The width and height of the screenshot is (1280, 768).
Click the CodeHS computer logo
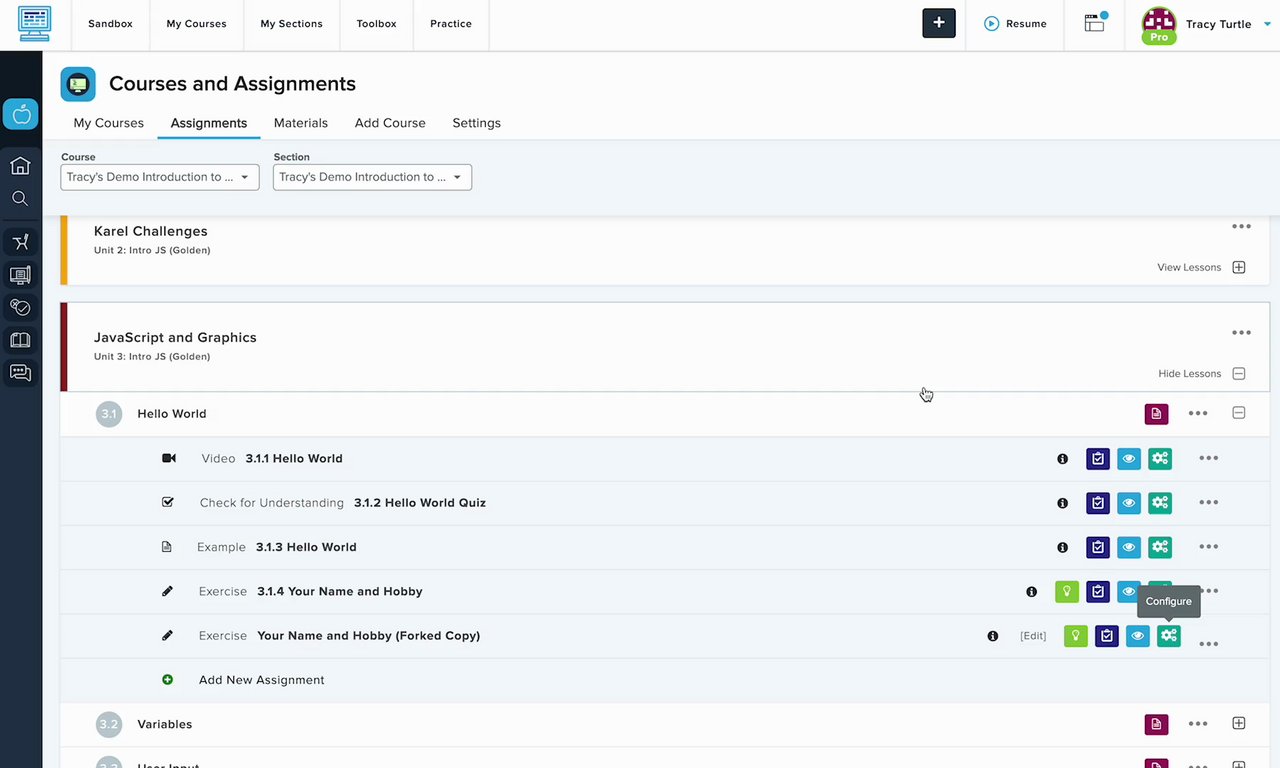[x=34, y=23]
